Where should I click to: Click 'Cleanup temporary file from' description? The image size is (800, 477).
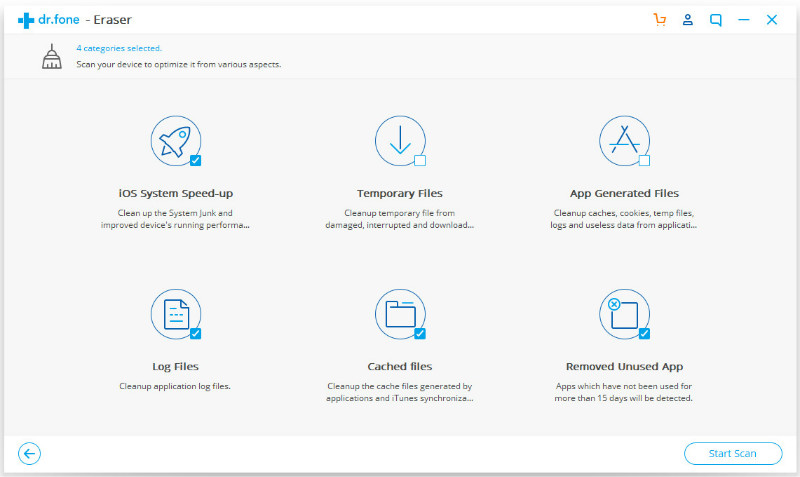pos(399,219)
